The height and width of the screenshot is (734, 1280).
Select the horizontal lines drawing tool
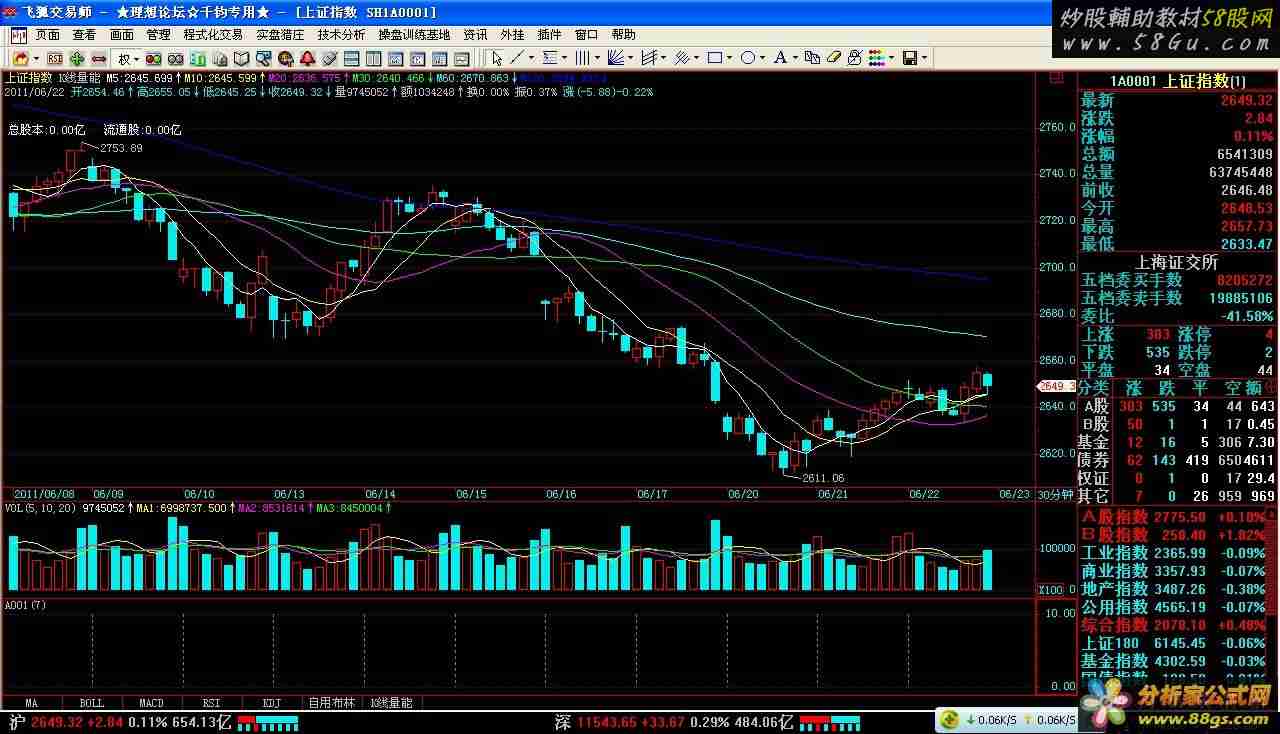tap(549, 58)
